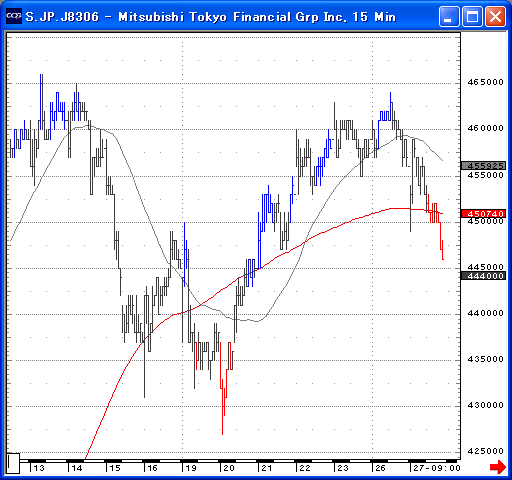
Task: Click the 425000 price scale label
Action: [485, 451]
